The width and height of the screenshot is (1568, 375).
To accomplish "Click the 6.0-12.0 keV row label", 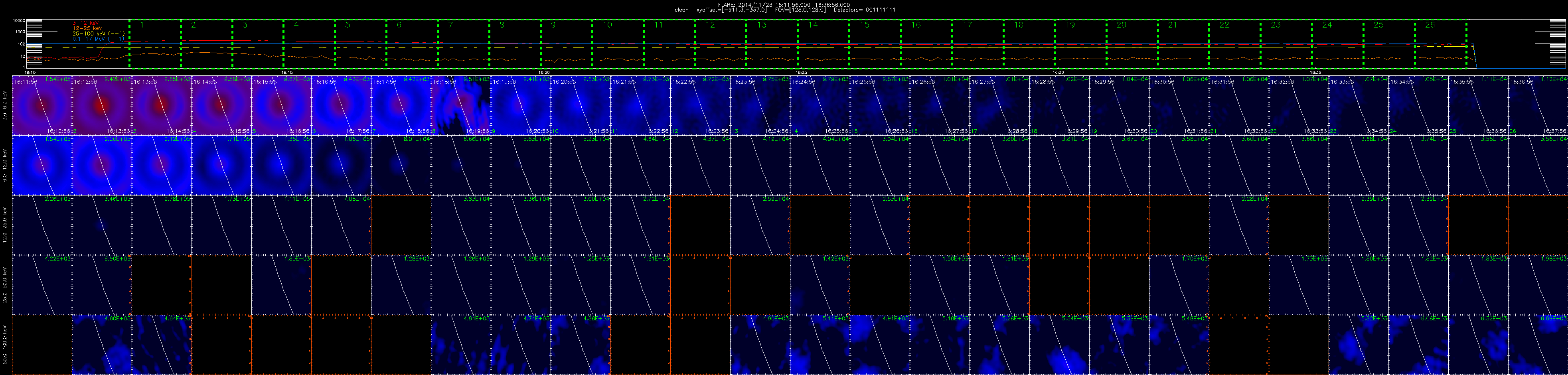I will click(5, 165).
